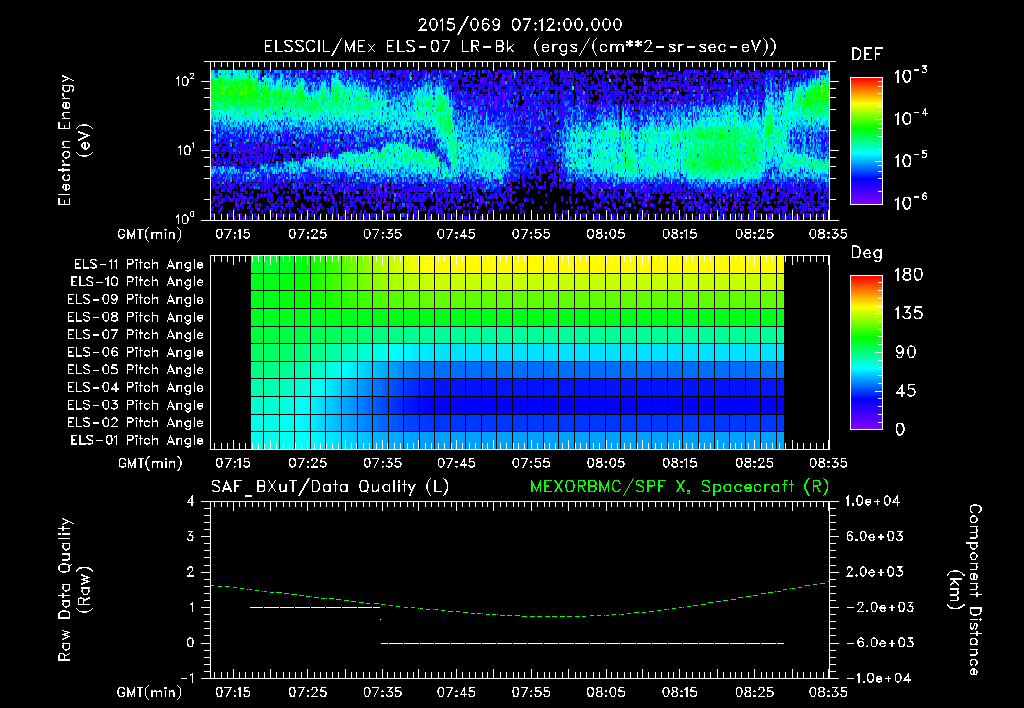Select ELS-03 Pitch Angle row label

coord(136,405)
